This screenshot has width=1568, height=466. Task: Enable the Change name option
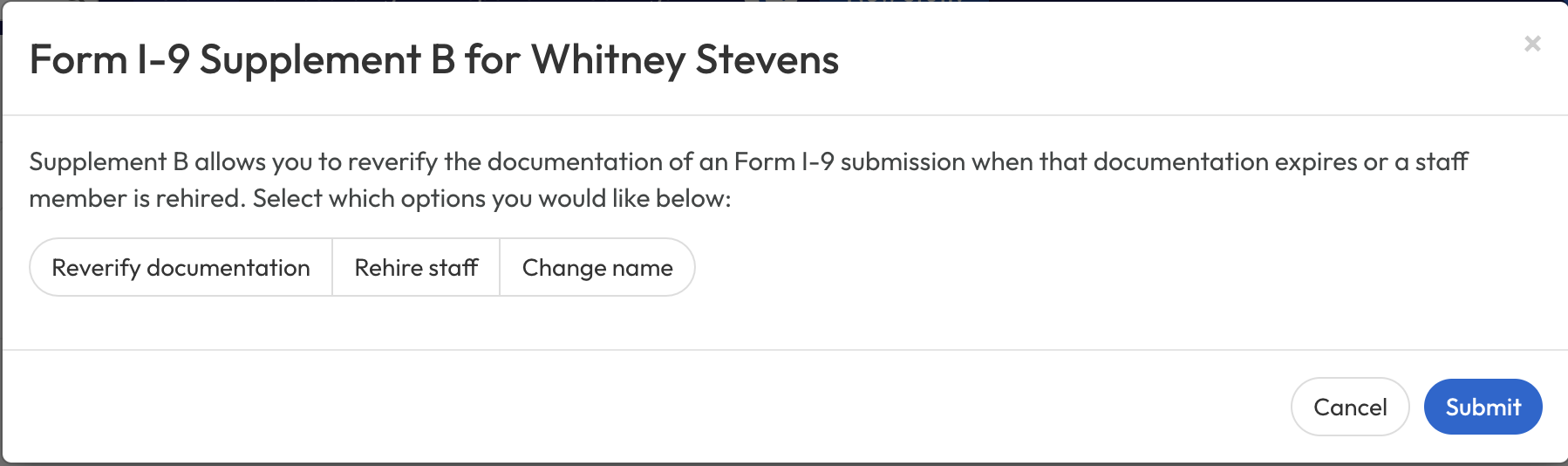click(x=597, y=268)
